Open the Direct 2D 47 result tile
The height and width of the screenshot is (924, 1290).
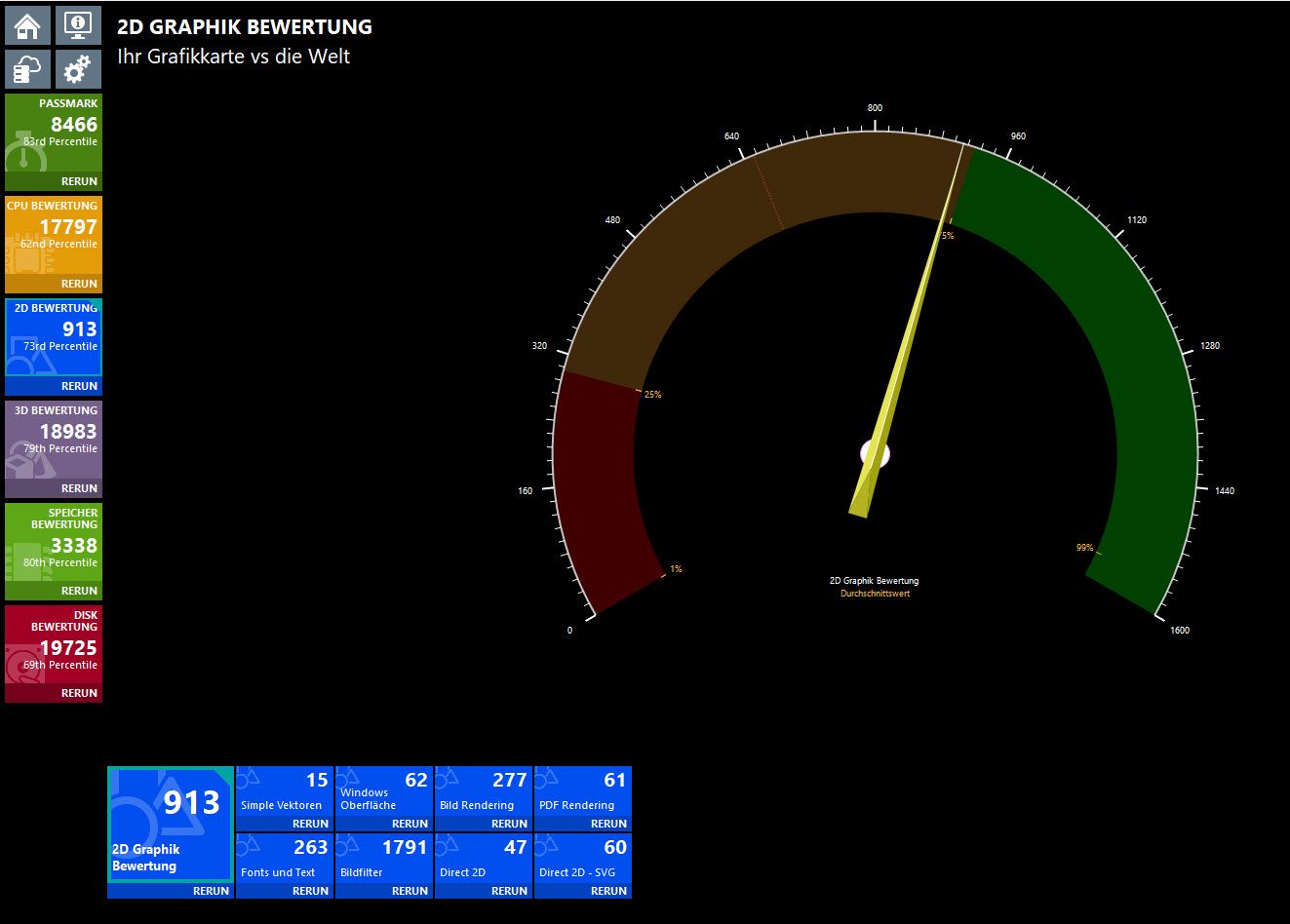[x=484, y=859]
